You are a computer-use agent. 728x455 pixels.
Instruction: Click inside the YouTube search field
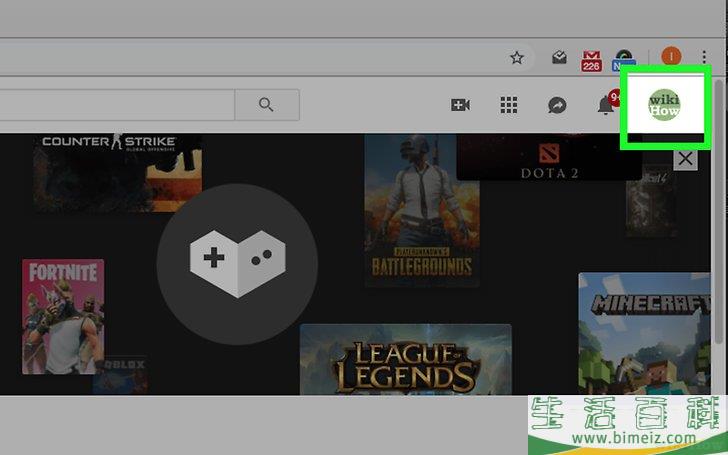tap(117, 105)
